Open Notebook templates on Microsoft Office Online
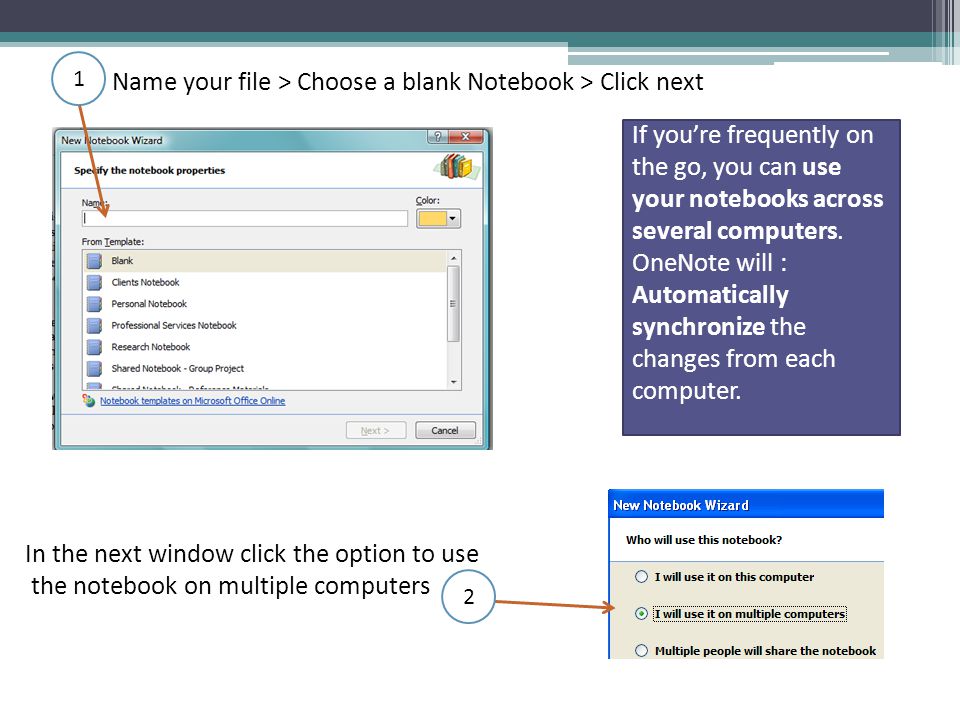 pos(192,401)
